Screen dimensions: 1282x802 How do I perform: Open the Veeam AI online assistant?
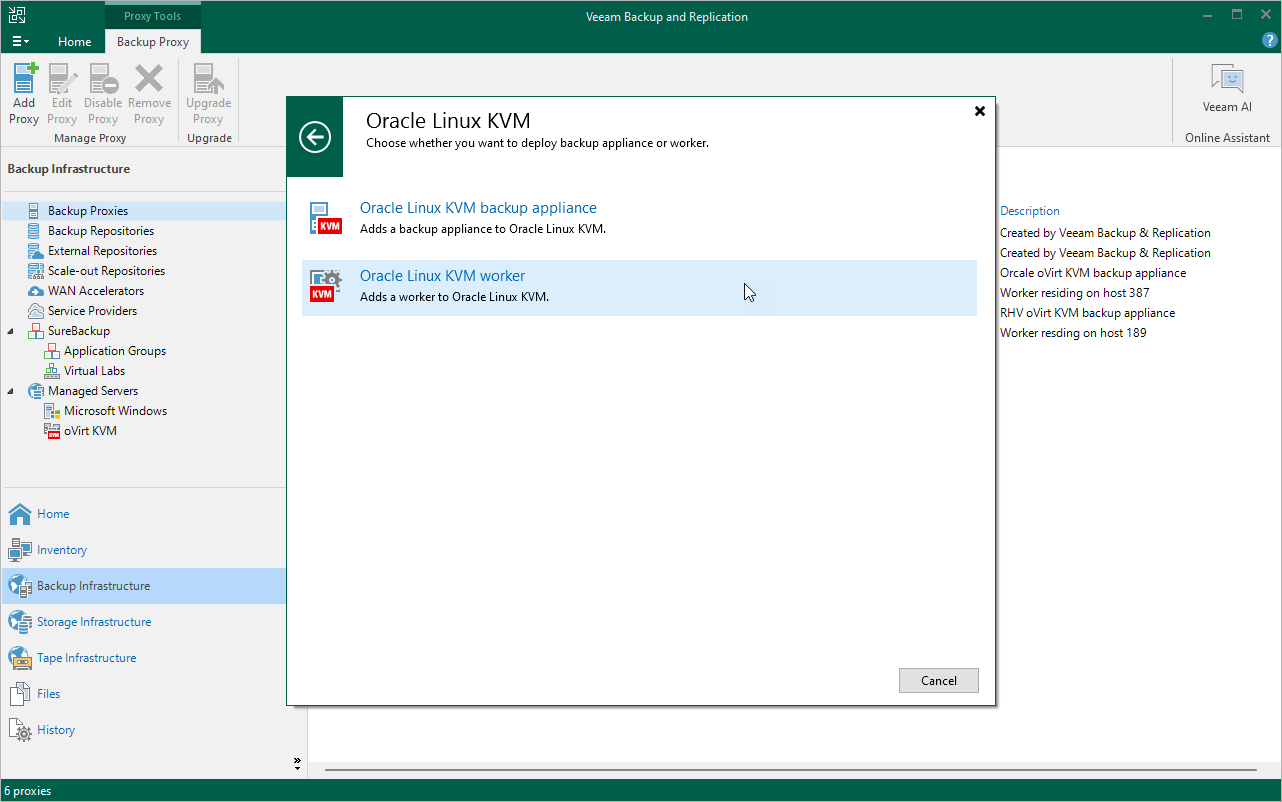click(1227, 90)
